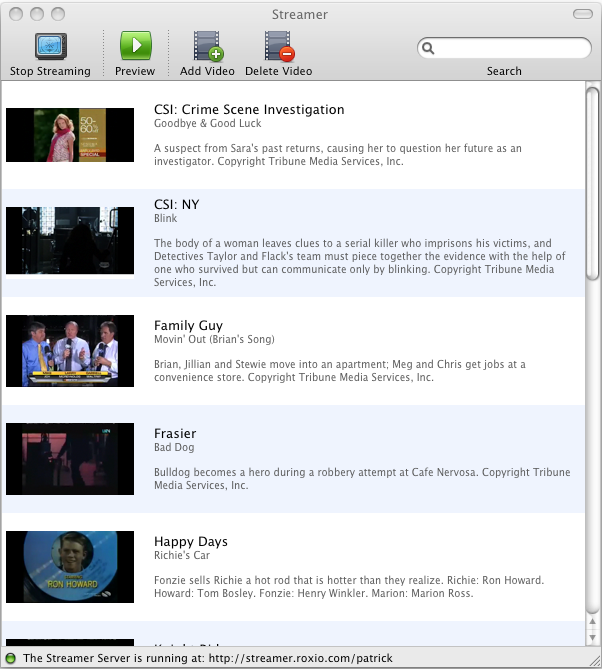The image size is (602, 669).
Task: Click the 'Search' label under the field
Action: [x=504, y=71]
